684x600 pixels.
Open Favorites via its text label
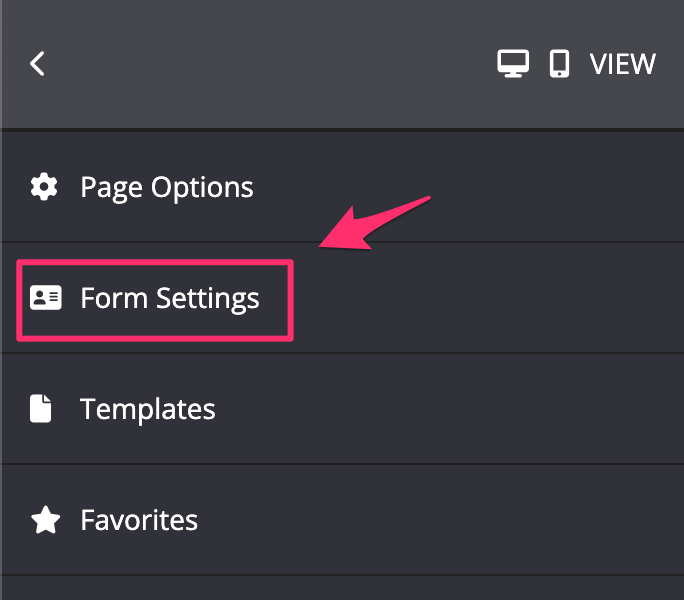click(139, 520)
